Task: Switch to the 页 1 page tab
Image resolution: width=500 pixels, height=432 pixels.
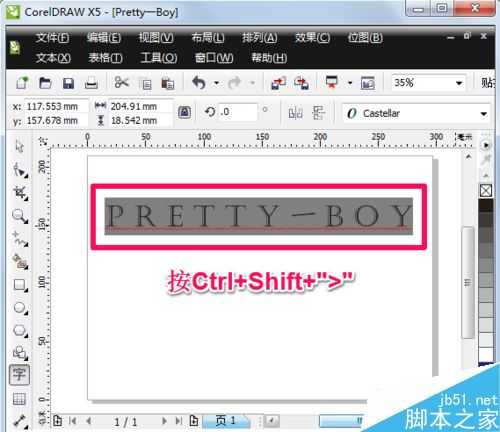Action: click(226, 421)
